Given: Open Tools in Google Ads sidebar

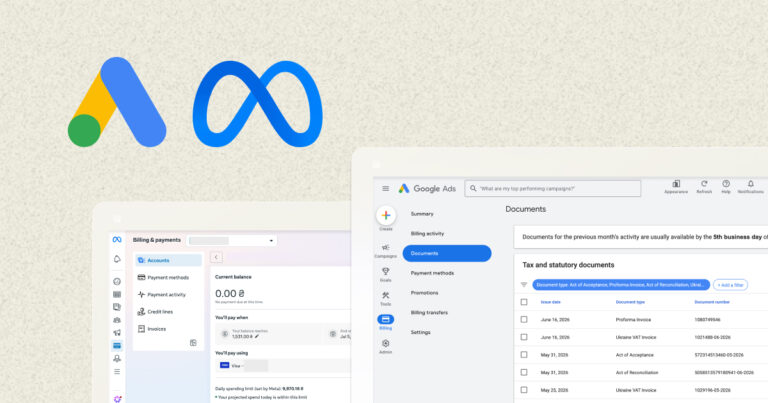Looking at the screenshot, I should coord(385,298).
